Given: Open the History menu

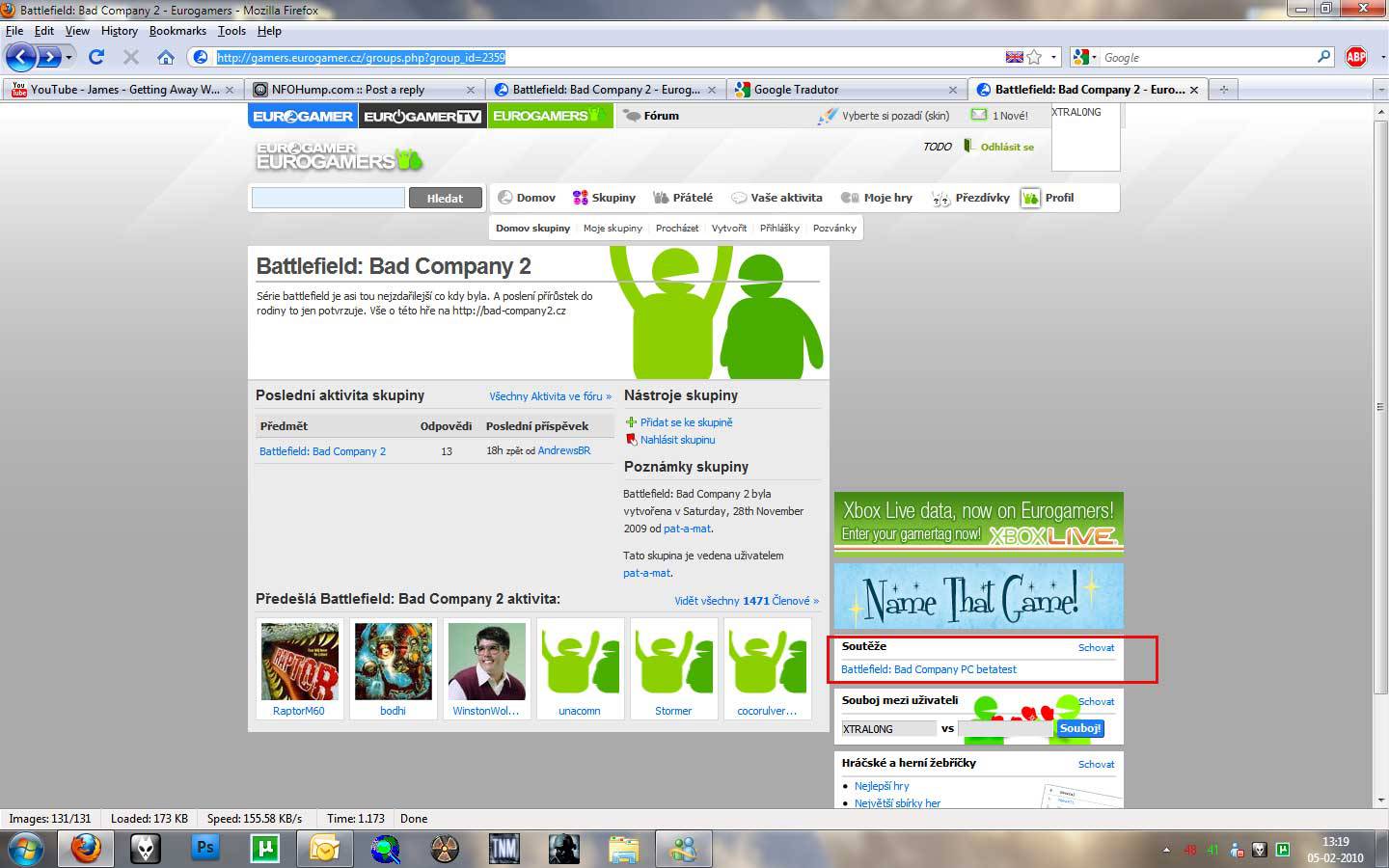Looking at the screenshot, I should [120, 31].
